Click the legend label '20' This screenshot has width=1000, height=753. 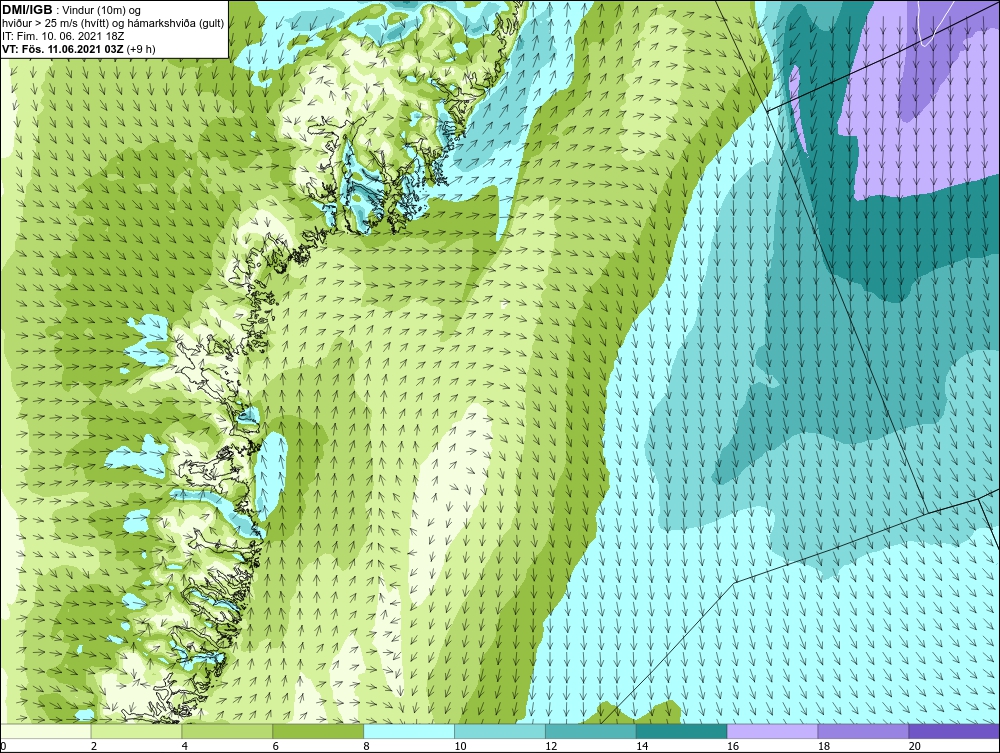click(x=915, y=746)
